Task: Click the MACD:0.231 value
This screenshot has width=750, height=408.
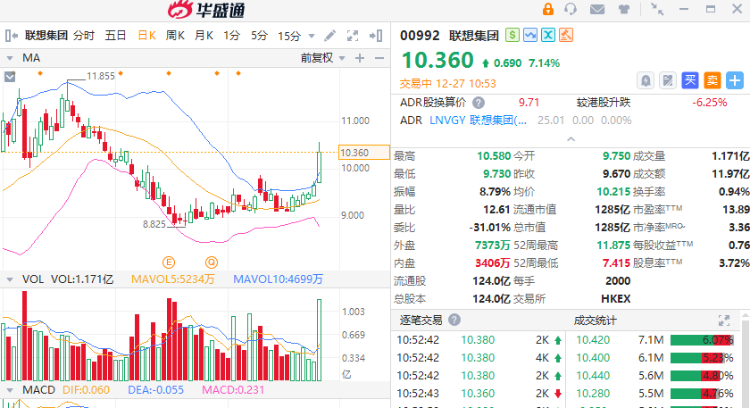Action: [x=233, y=390]
